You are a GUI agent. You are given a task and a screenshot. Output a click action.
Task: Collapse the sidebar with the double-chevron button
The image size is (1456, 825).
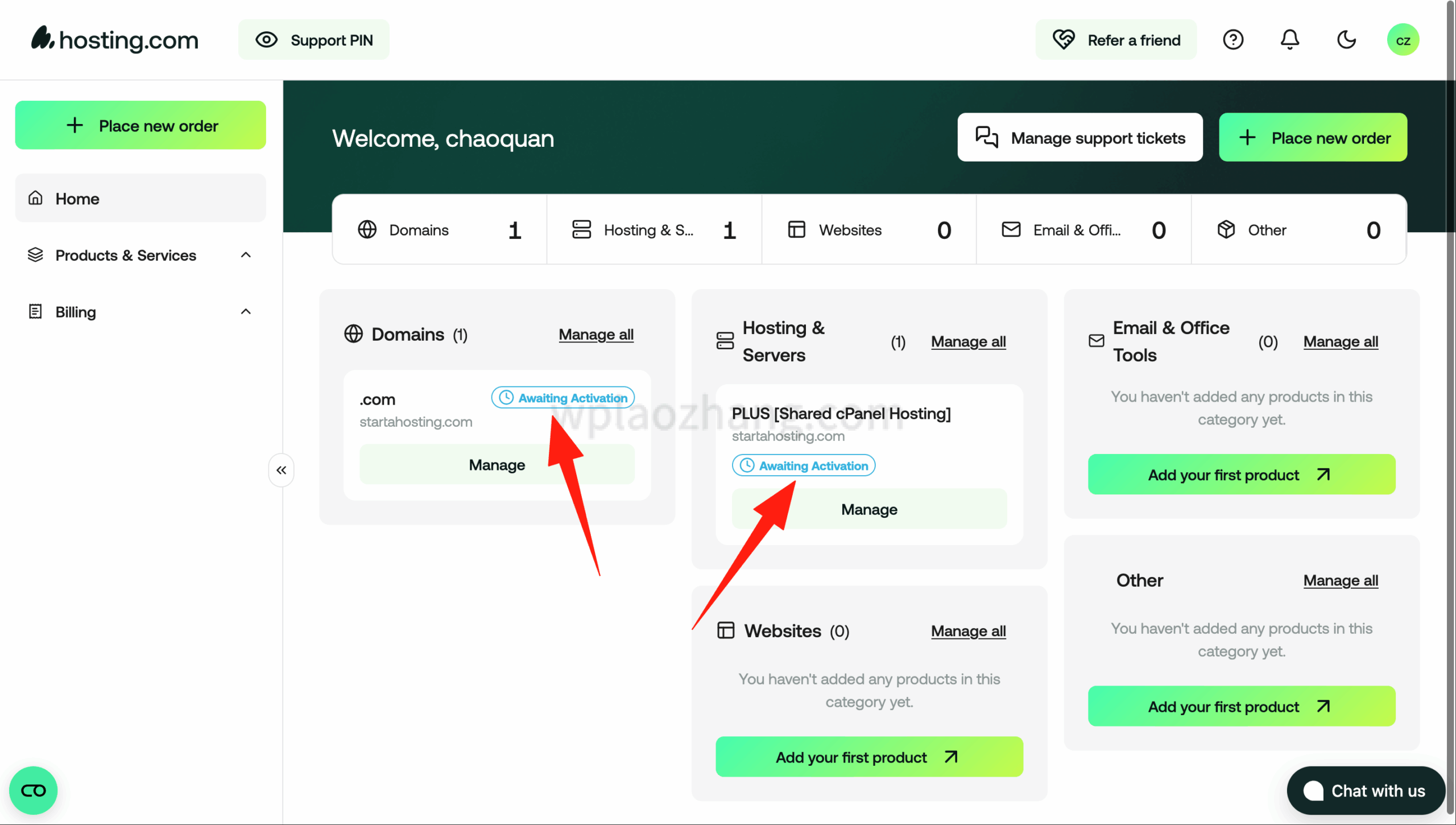[x=281, y=470]
